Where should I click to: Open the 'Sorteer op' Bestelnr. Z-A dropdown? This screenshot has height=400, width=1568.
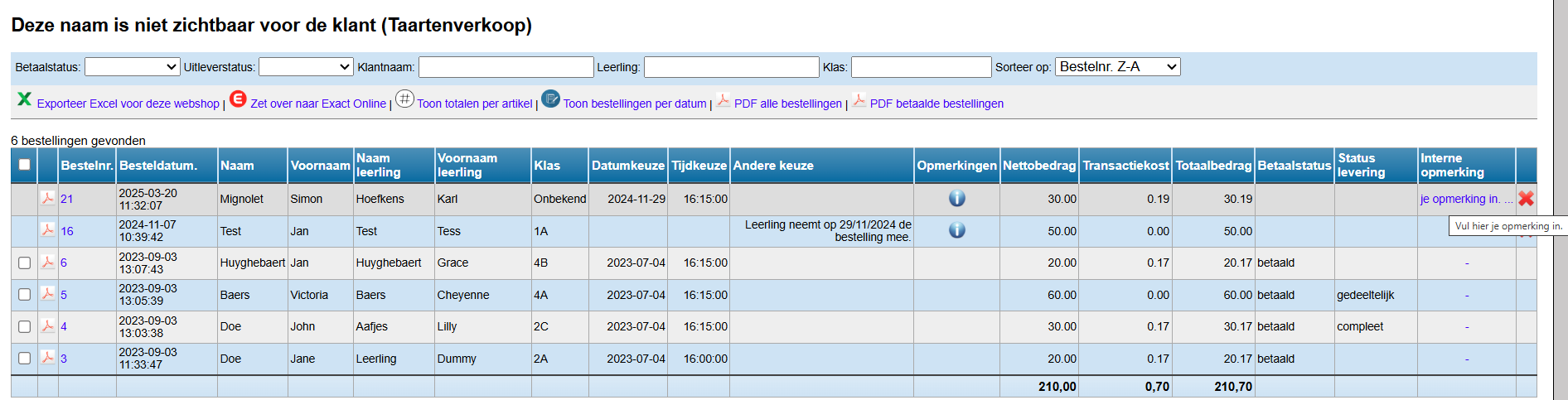(1118, 67)
